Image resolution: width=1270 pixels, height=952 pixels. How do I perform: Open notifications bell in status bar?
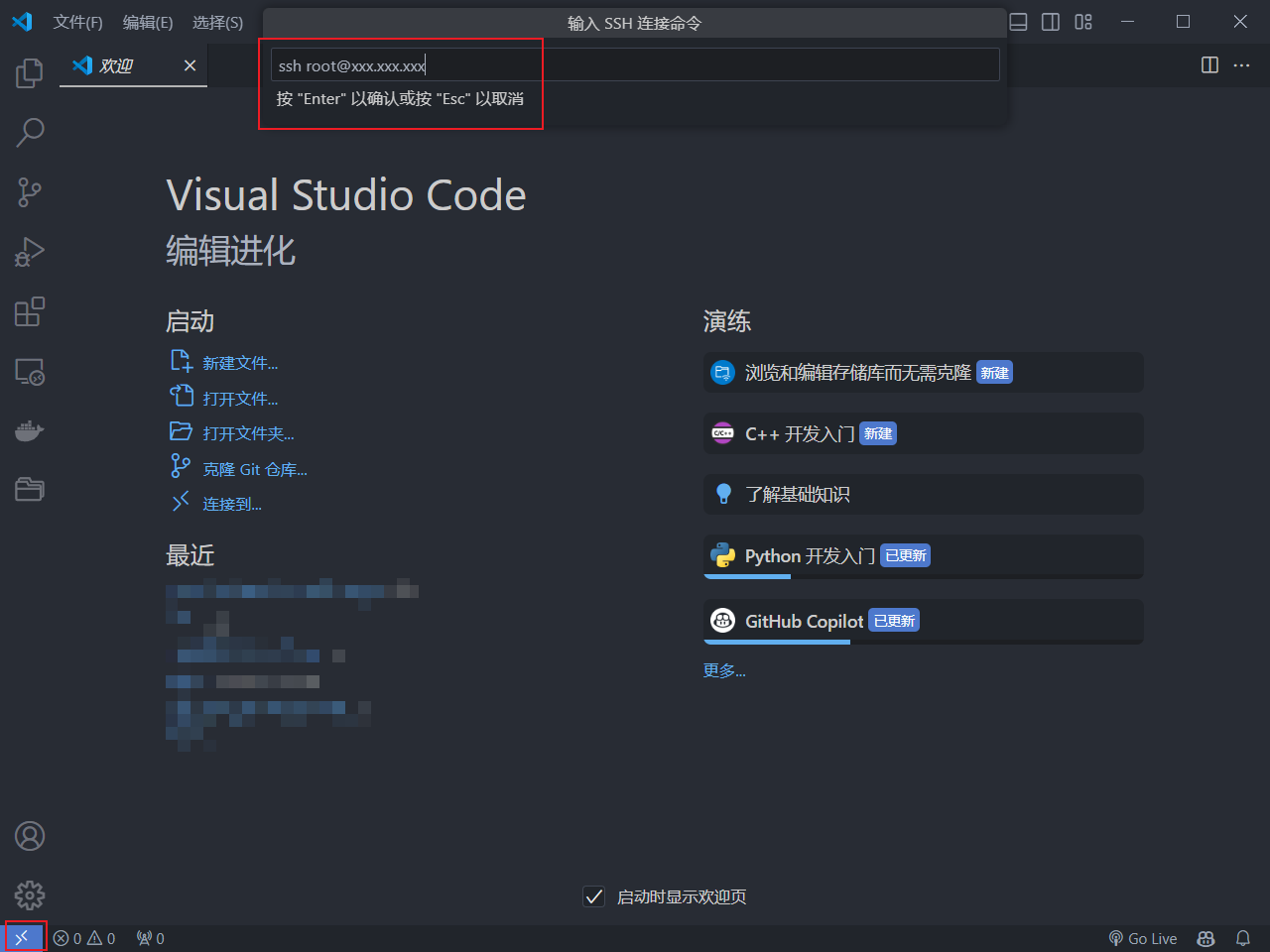tap(1243, 938)
